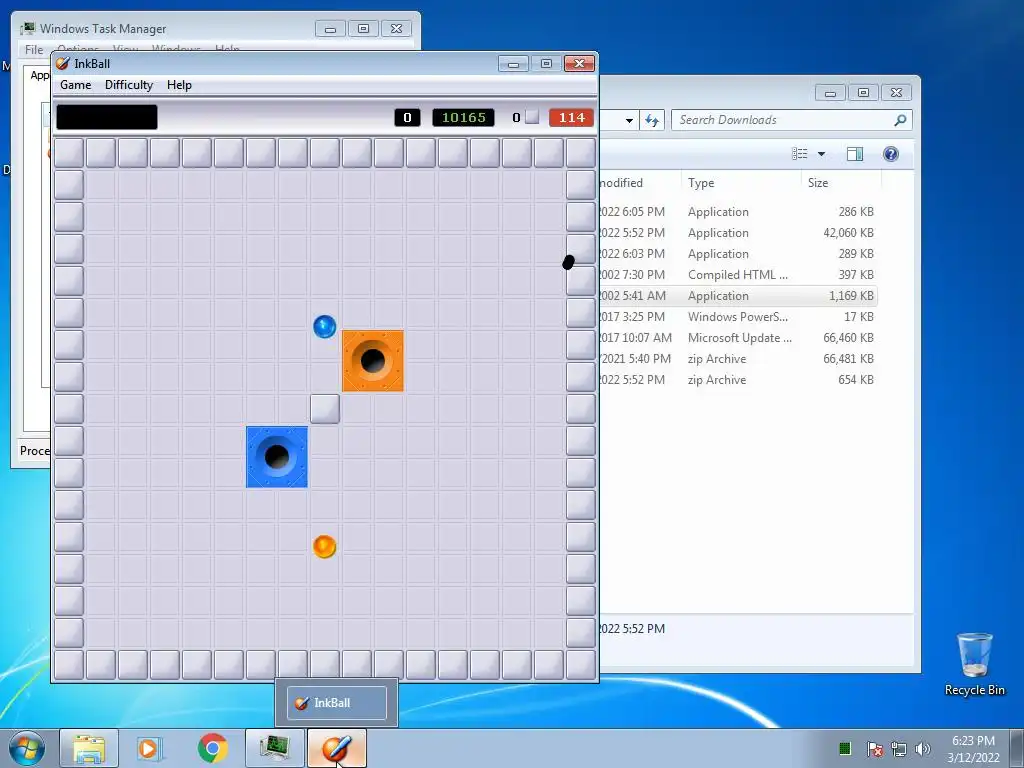Click the Explorer help icon

891,153
